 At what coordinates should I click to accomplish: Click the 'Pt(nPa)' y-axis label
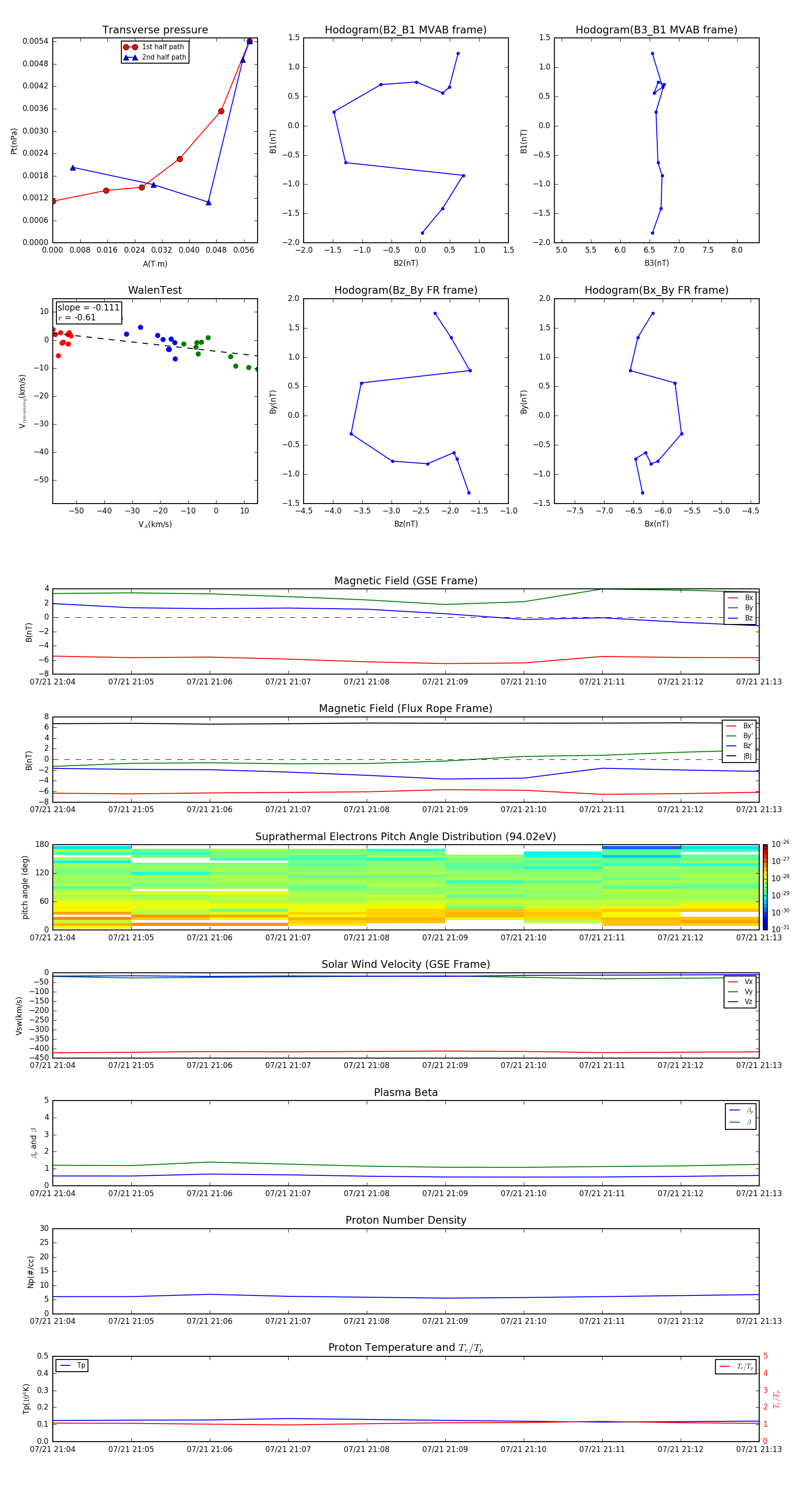point(14,141)
